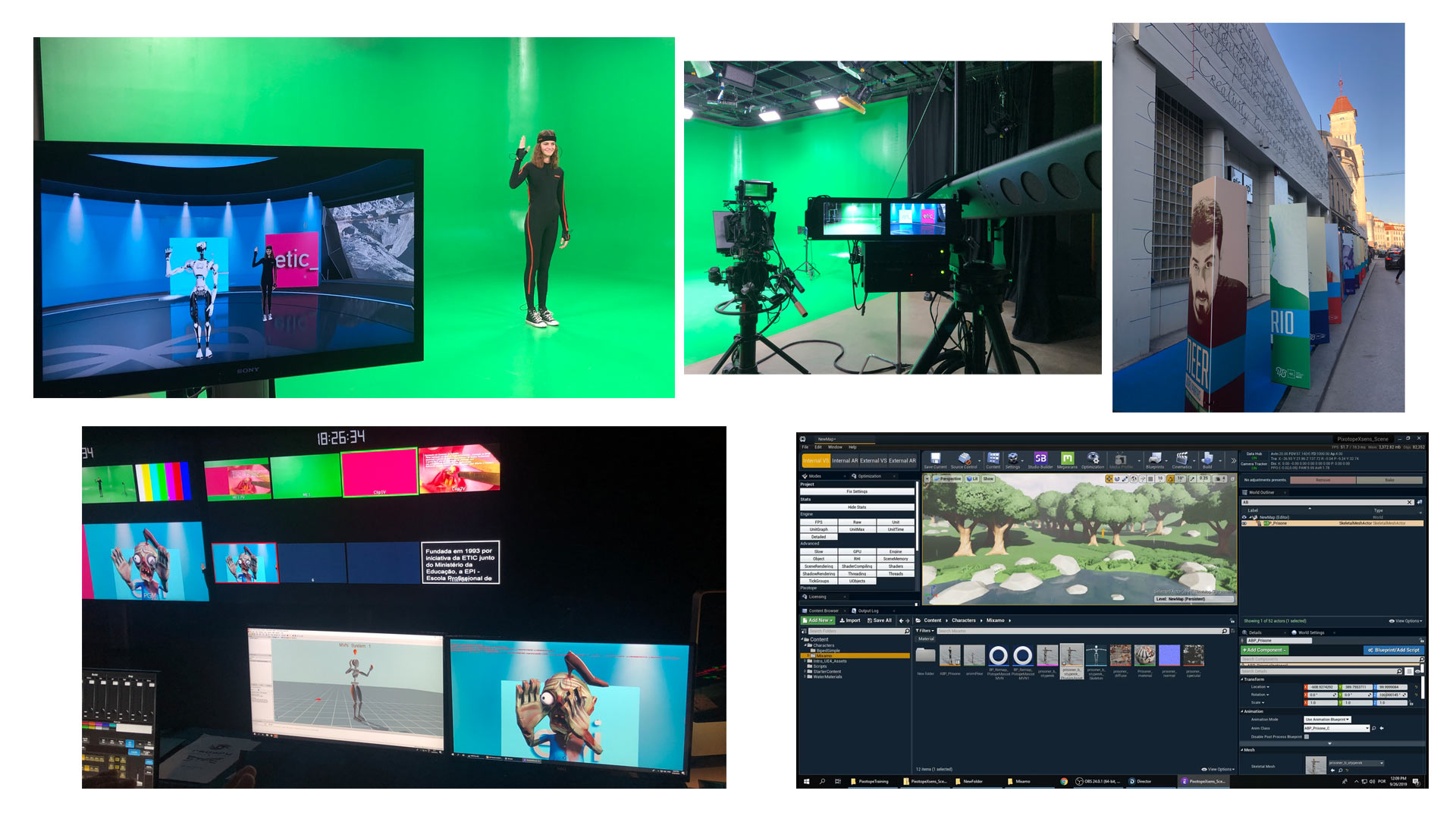This screenshot has height=819, width=1456.
Task: Click the Save Current icon in the toolbar
Action: (934, 460)
